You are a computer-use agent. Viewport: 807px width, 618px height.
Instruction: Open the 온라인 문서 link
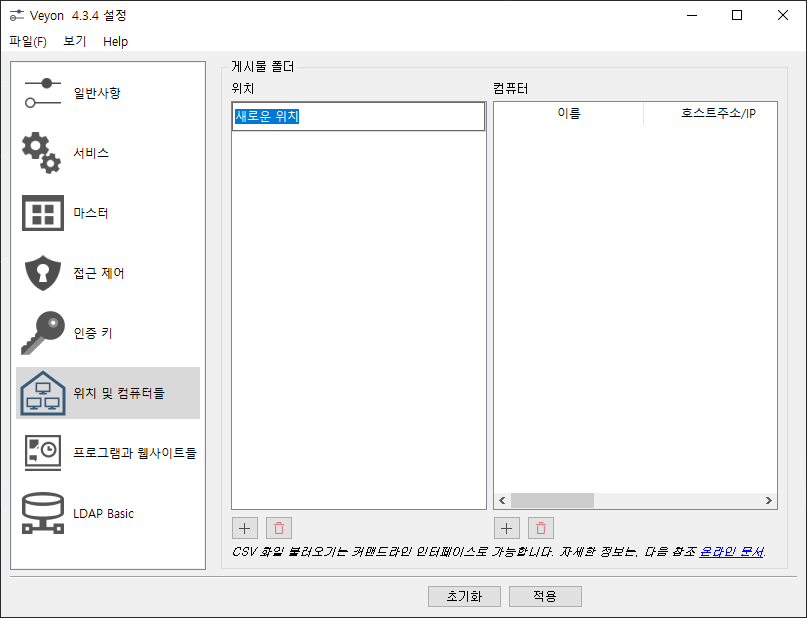coord(731,552)
